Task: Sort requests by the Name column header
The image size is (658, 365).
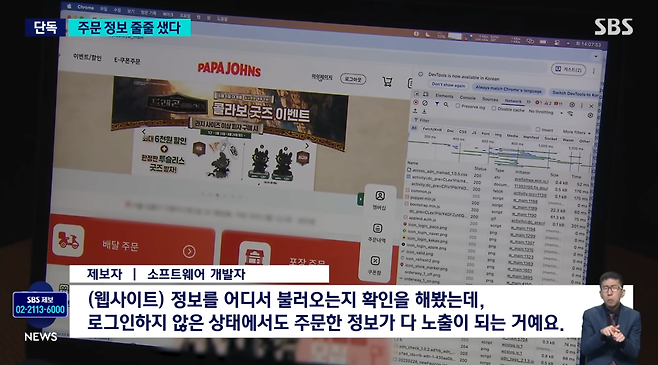Action: pos(413,163)
